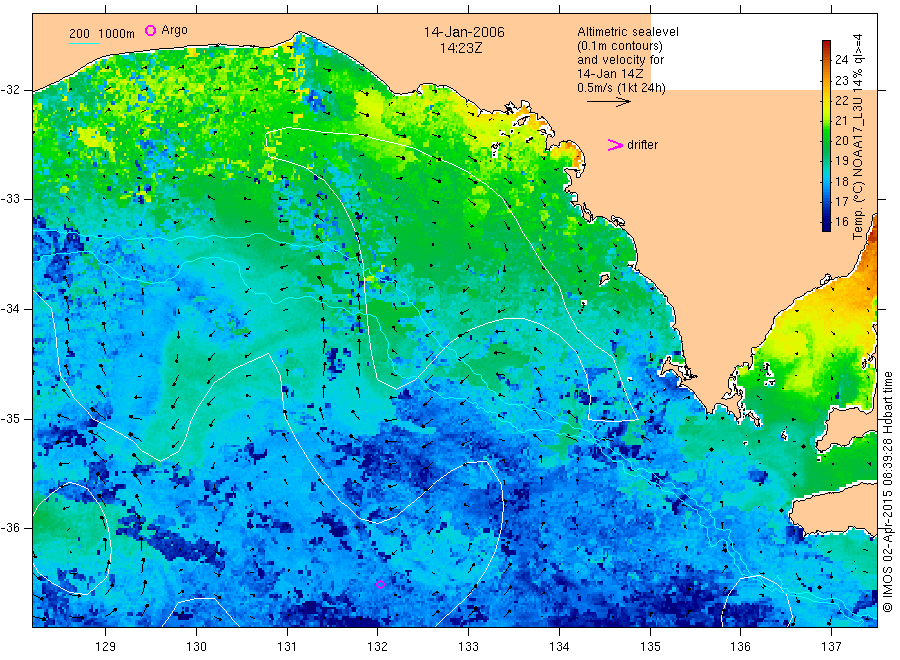Click the longitude label '129'

click(x=106, y=646)
